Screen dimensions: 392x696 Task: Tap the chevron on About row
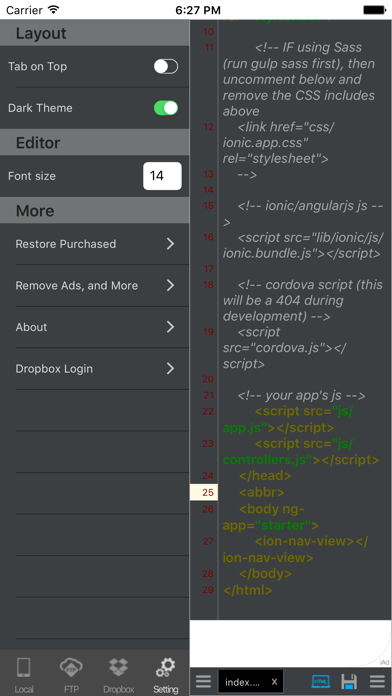pos(170,327)
